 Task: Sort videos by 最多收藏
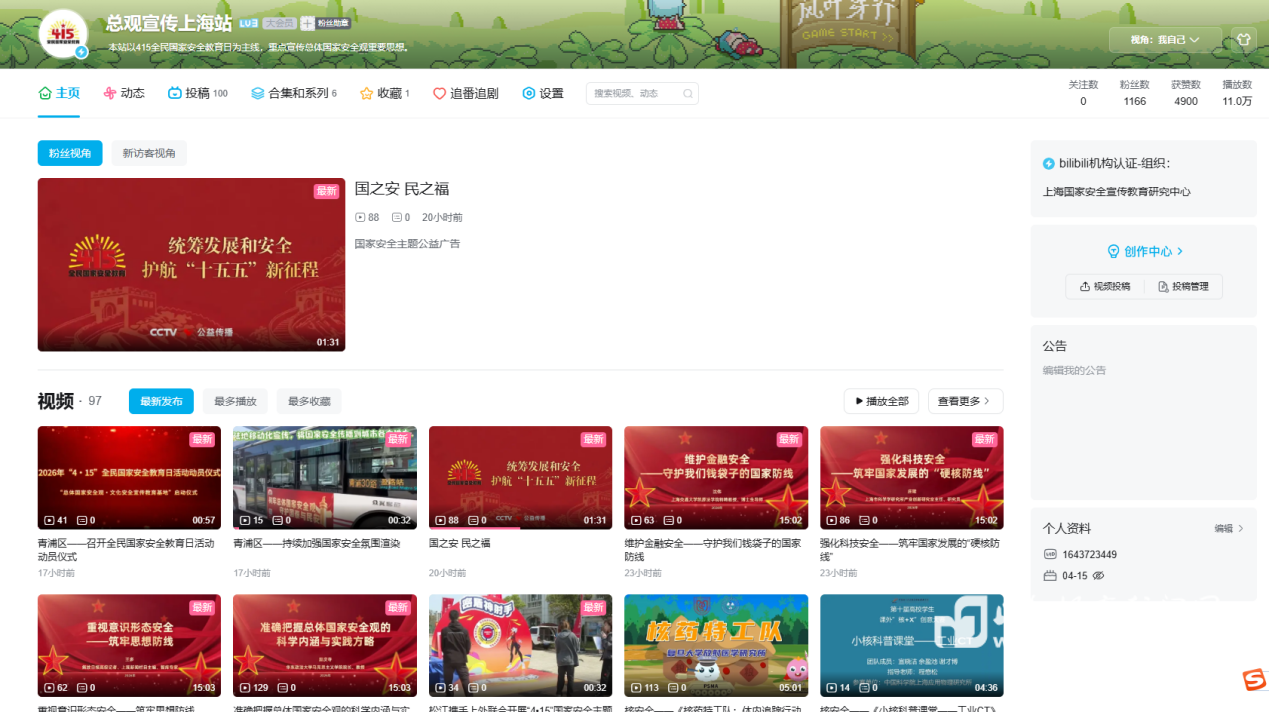[309, 401]
